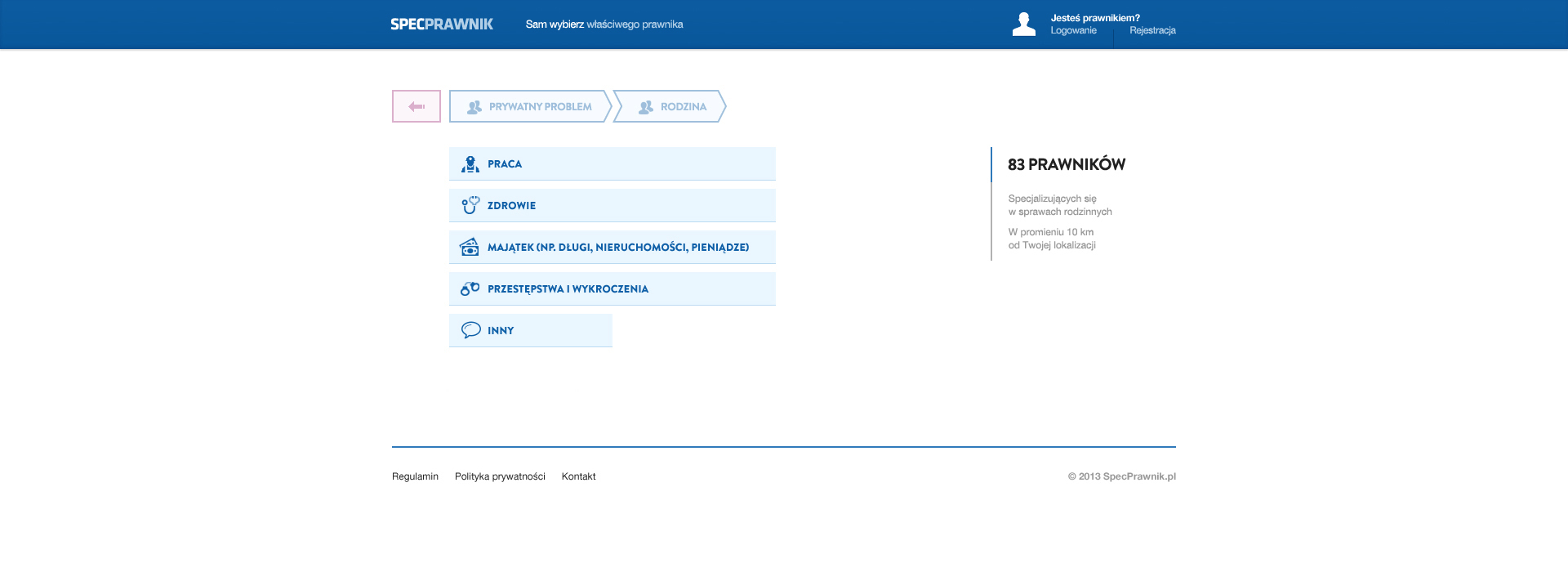
Task: Select the Praca category
Action: point(612,163)
